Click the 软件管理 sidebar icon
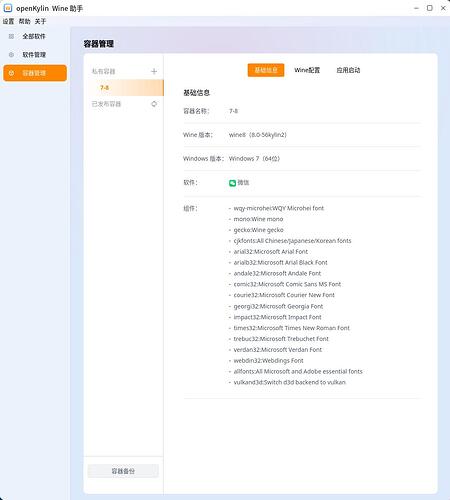This screenshot has width=450, height=500. pos(11,55)
